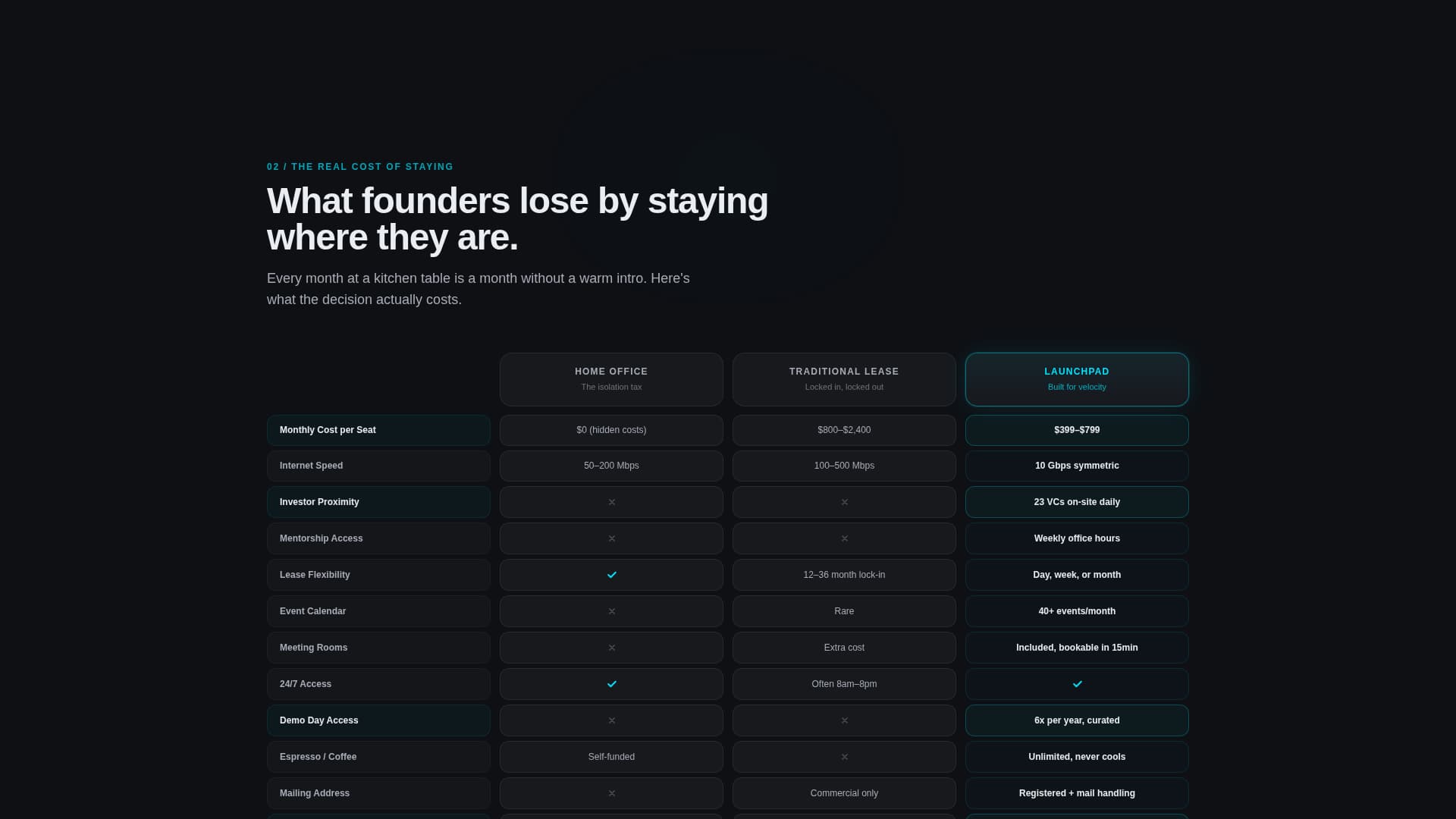Click the Often 8am–8pm cell

tap(844, 684)
